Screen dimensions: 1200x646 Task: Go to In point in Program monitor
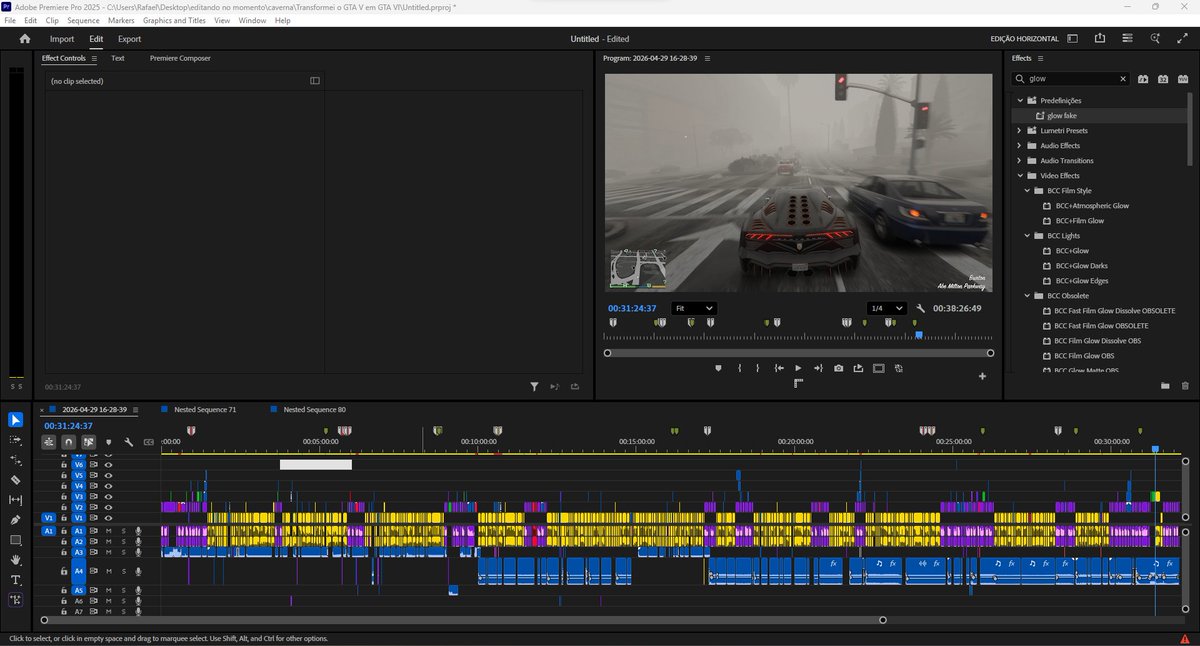pos(778,368)
